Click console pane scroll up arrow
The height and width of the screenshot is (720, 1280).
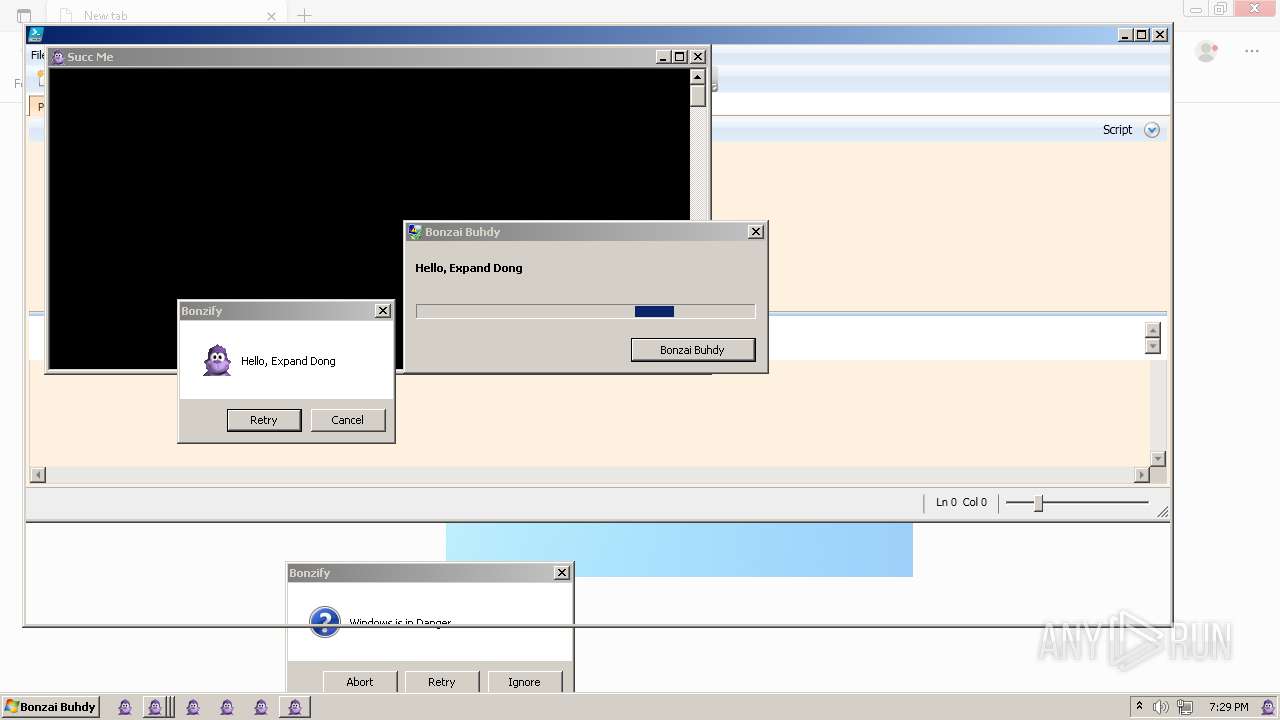click(1153, 331)
